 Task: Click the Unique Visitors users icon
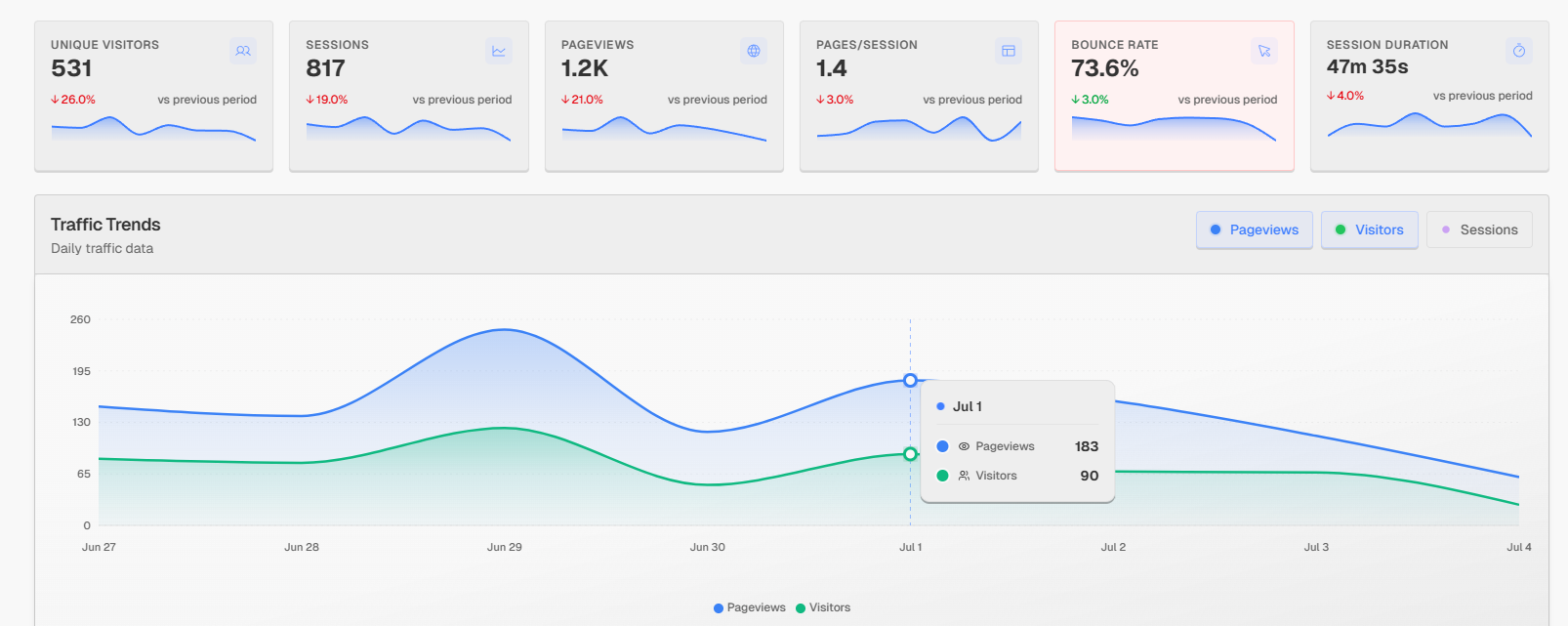(243, 51)
